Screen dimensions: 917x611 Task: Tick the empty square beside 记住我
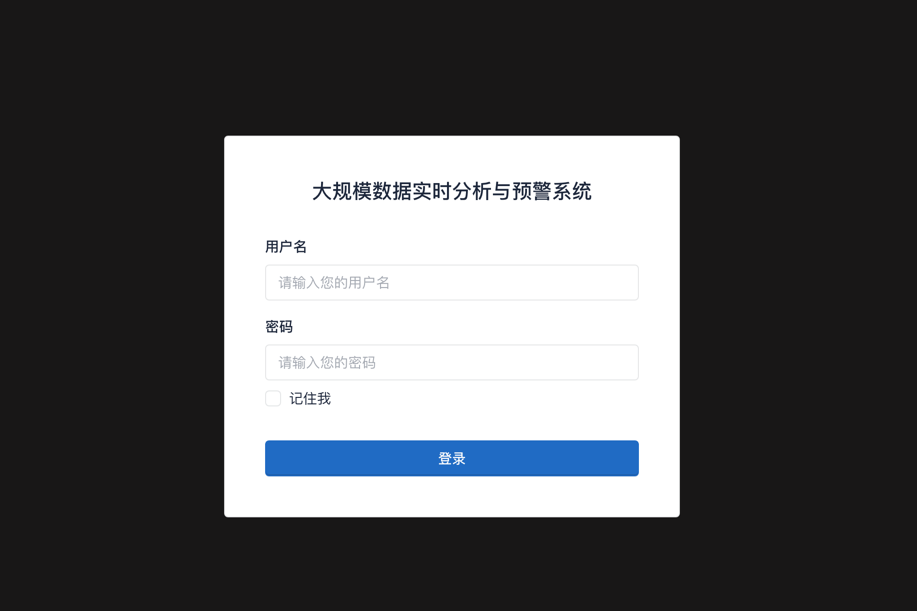tap(273, 398)
